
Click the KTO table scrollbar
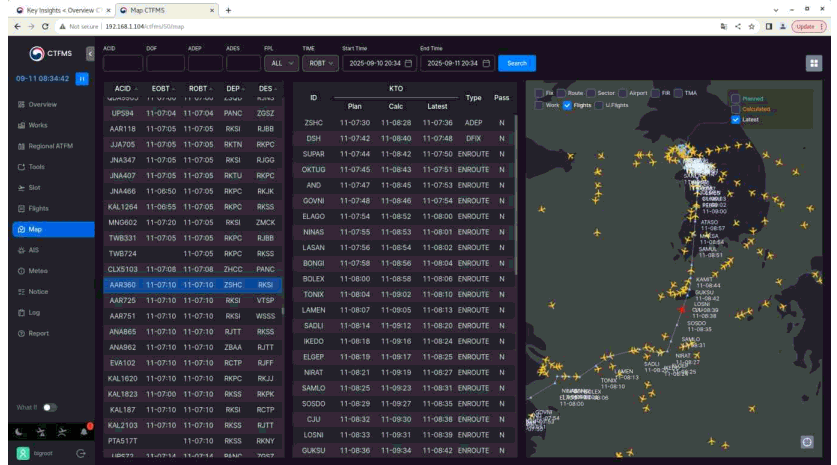click(516, 195)
